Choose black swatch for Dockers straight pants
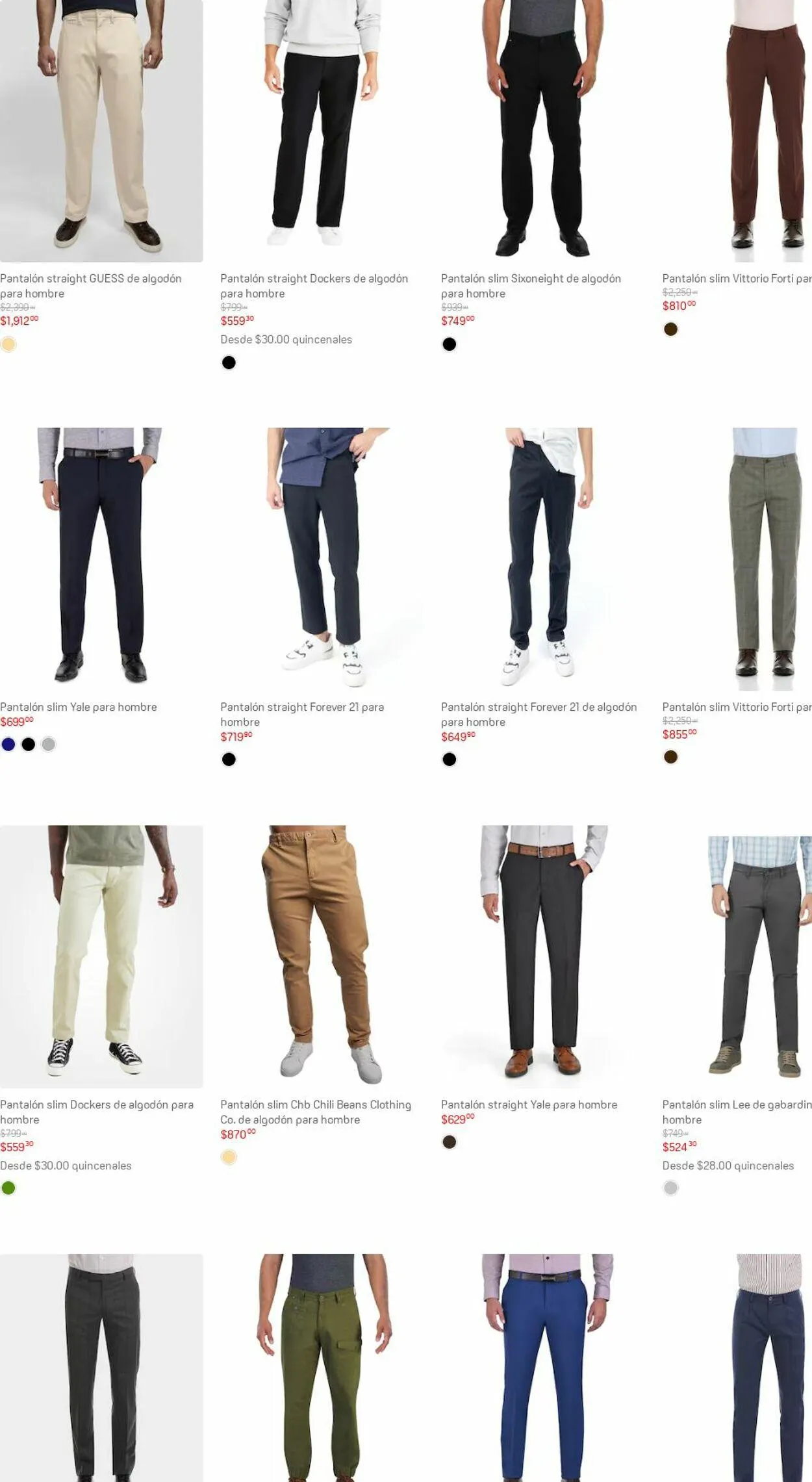This screenshot has width=812, height=1482. (229, 363)
